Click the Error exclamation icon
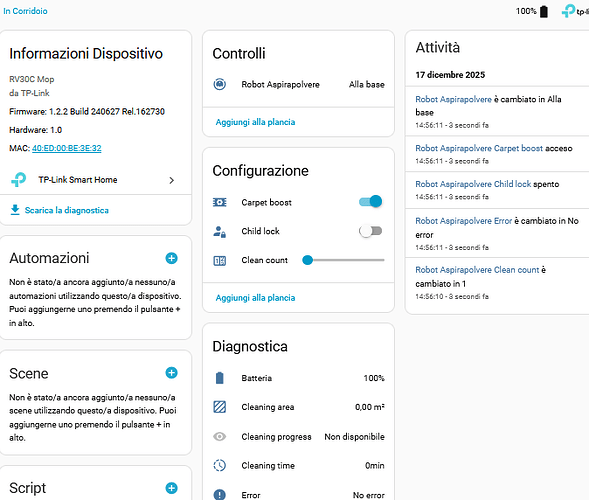Viewport: 589px width, 500px height. point(220,495)
